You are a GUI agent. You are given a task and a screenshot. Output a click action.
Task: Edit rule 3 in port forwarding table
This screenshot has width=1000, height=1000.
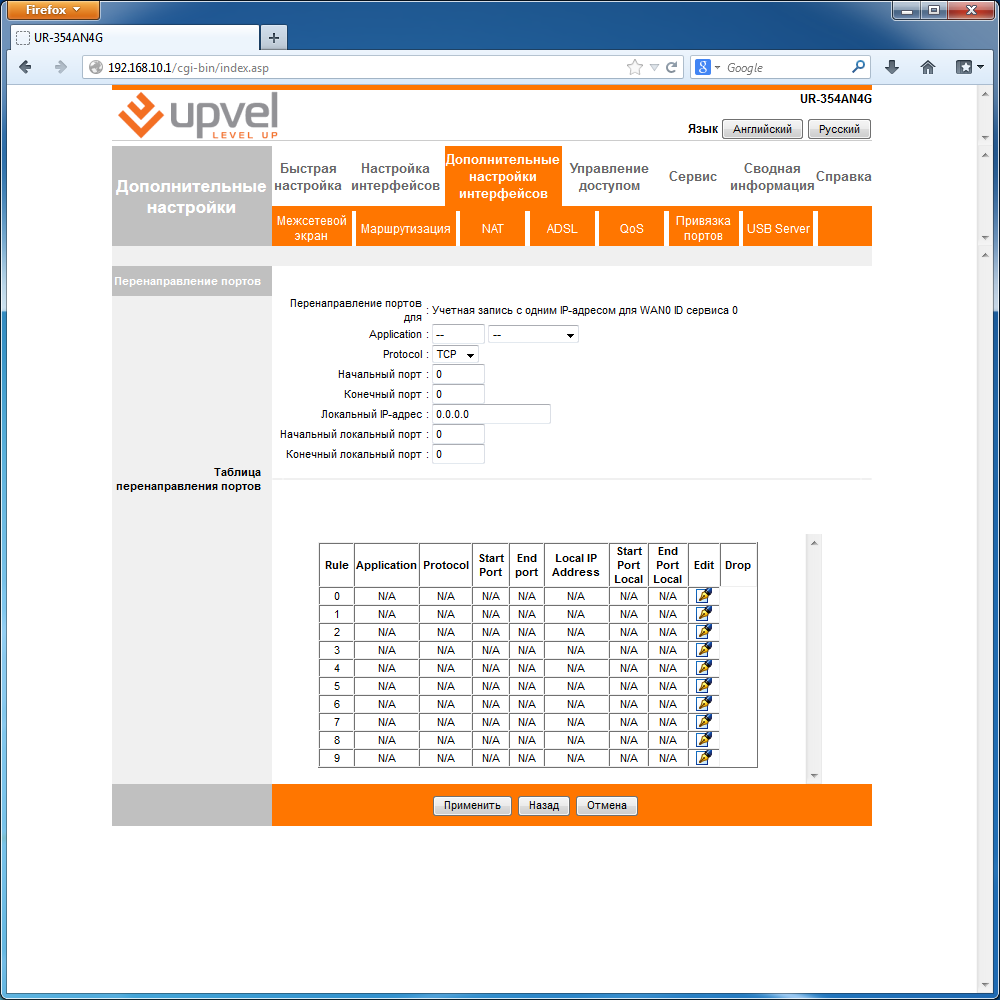tap(703, 649)
